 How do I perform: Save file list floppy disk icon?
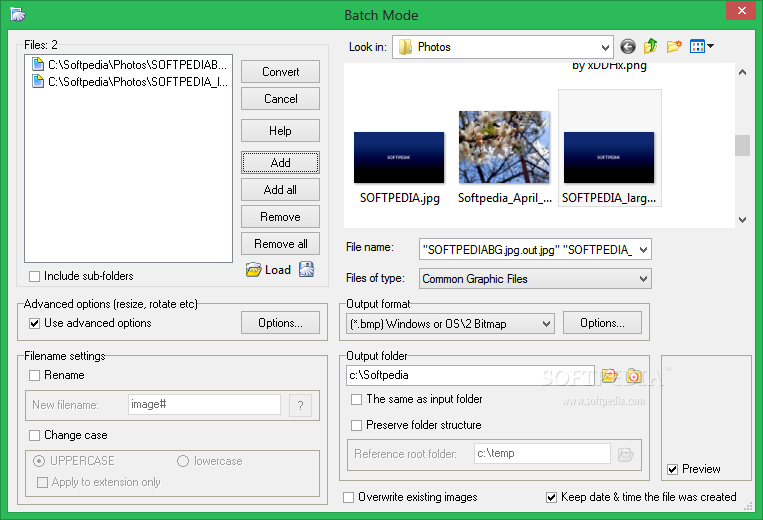click(x=307, y=269)
